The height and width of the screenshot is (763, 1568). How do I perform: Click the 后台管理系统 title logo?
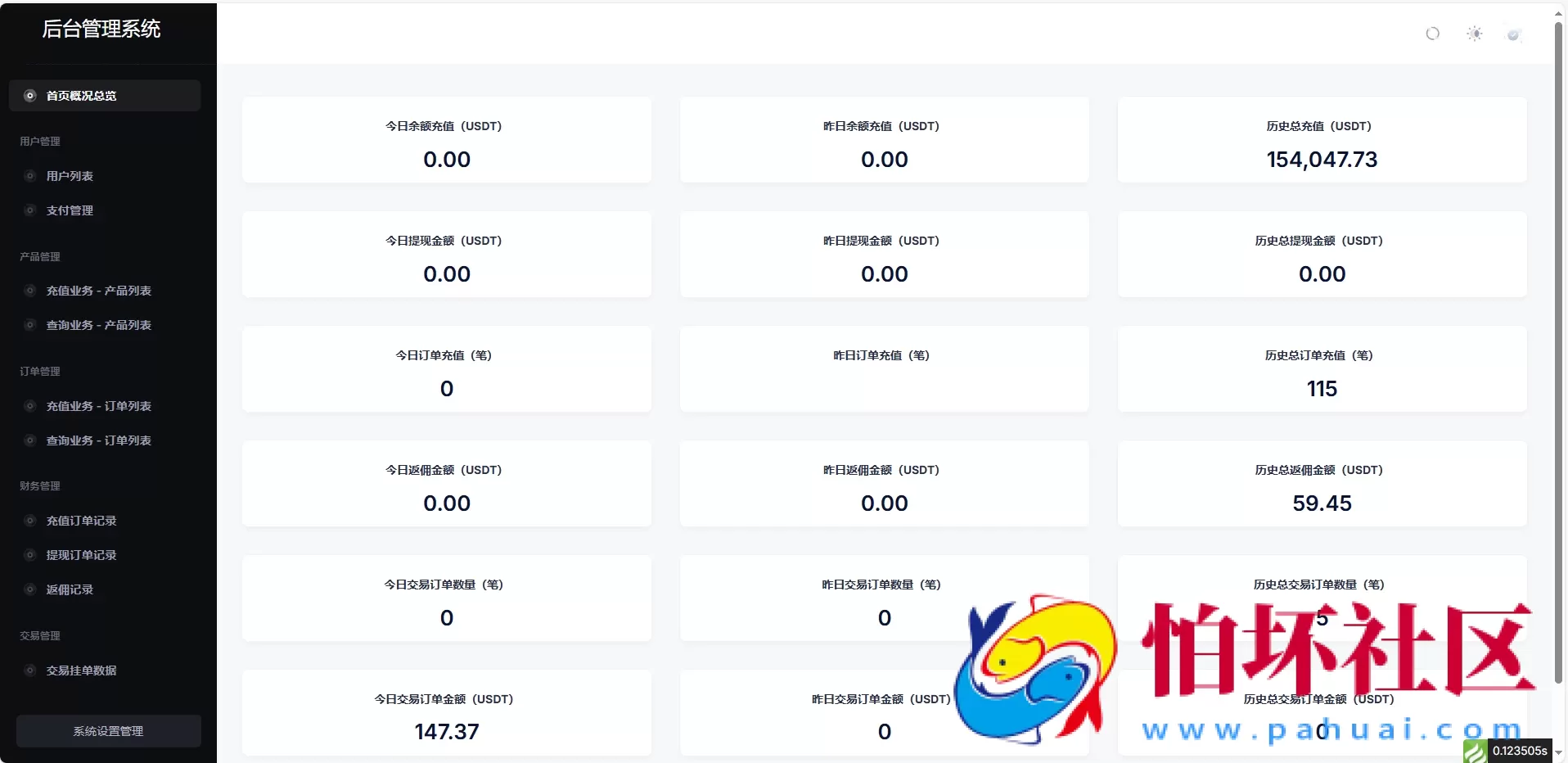(101, 29)
